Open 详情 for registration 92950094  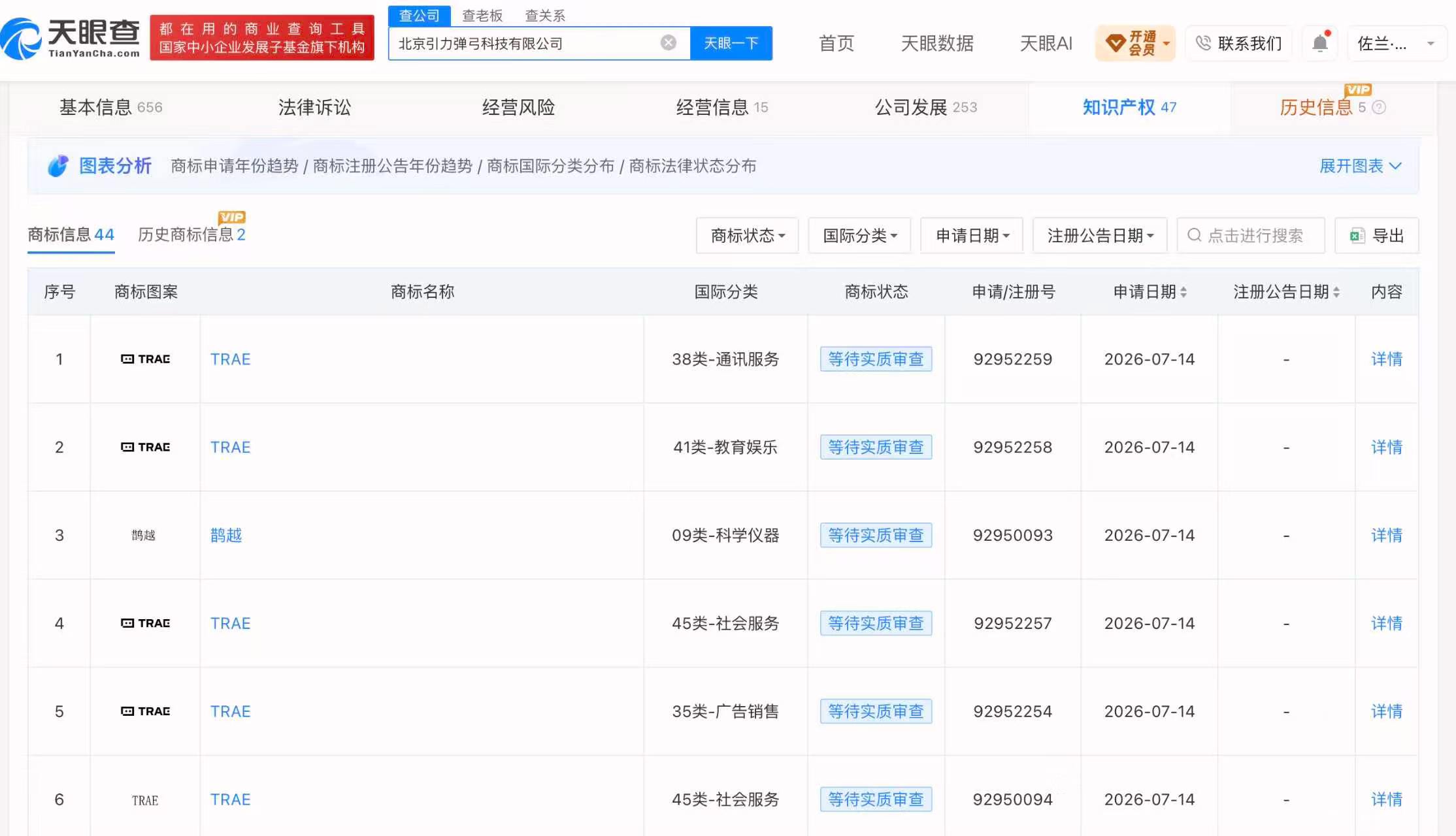point(1386,799)
